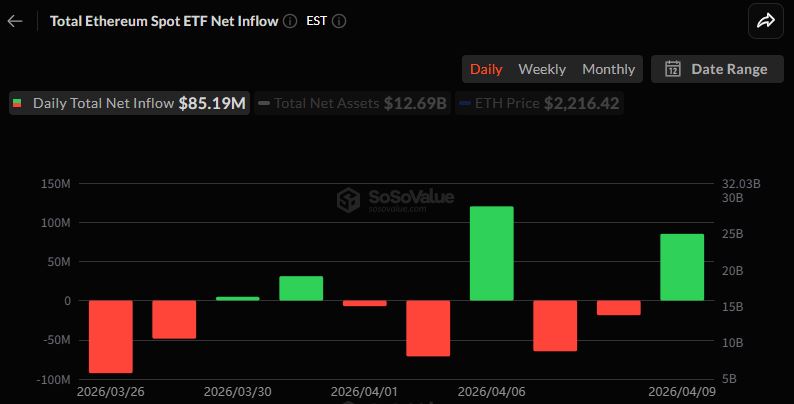This screenshot has height=404, width=794.
Task: Select the Daily tab
Action: (x=486, y=69)
